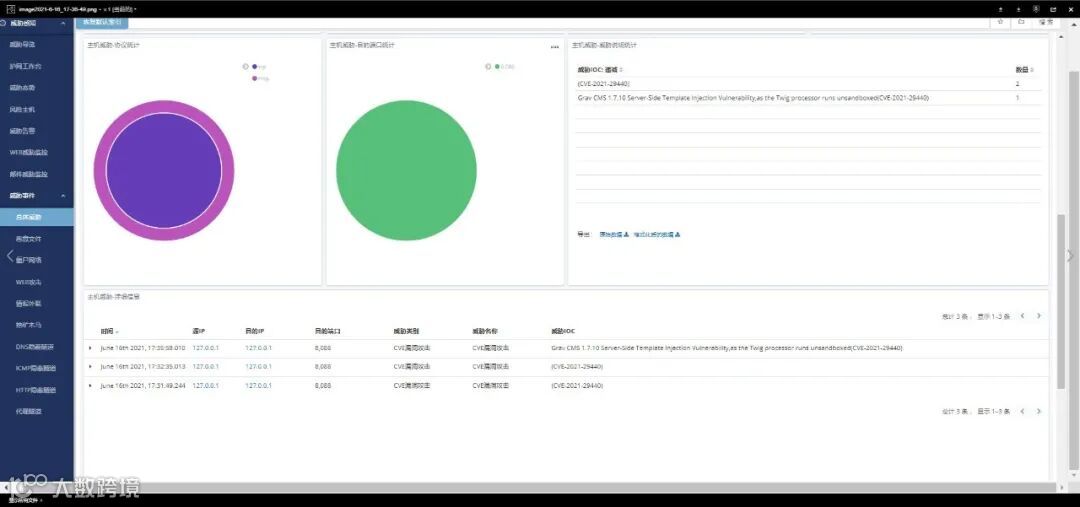
Task: Click the sort icon beside 数目 column header
Action: (x=1031, y=70)
